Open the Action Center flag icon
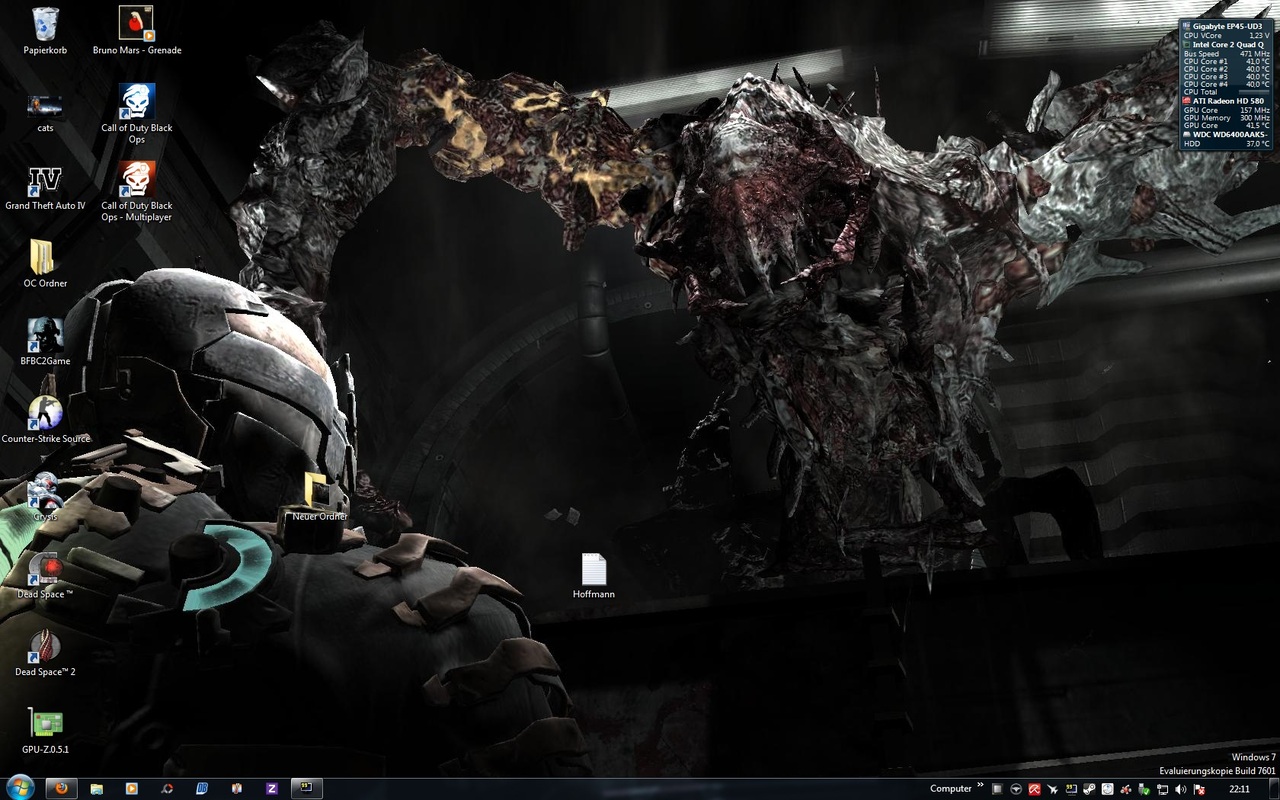The width and height of the screenshot is (1280, 800). click(x=1199, y=789)
